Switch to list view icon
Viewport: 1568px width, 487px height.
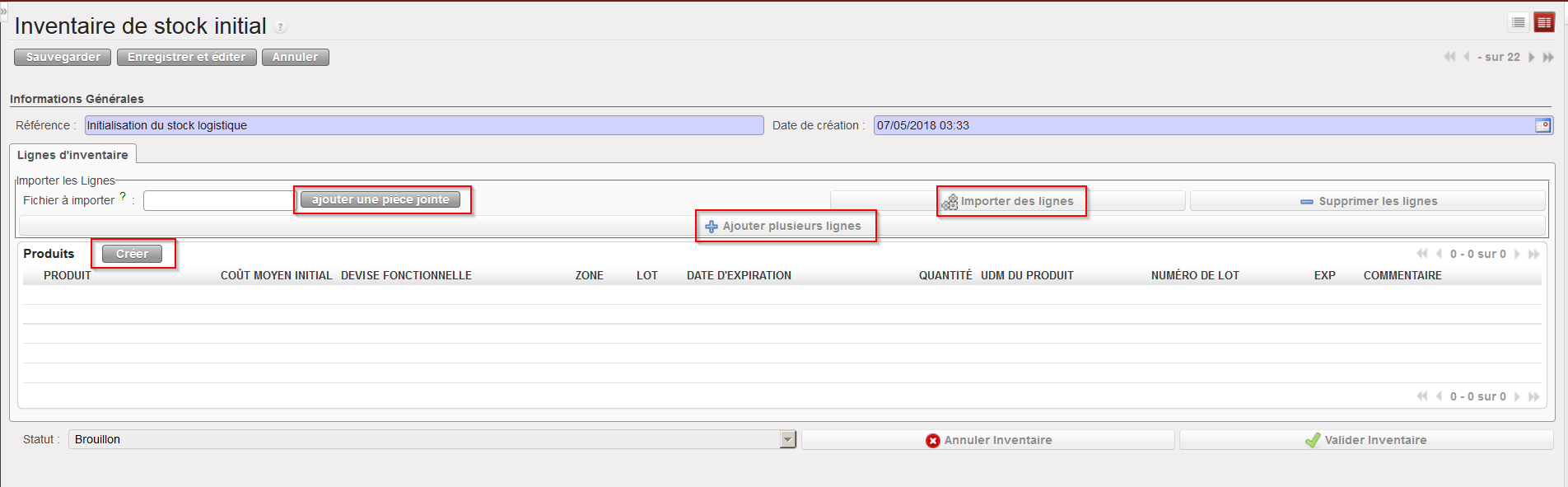(x=1519, y=23)
